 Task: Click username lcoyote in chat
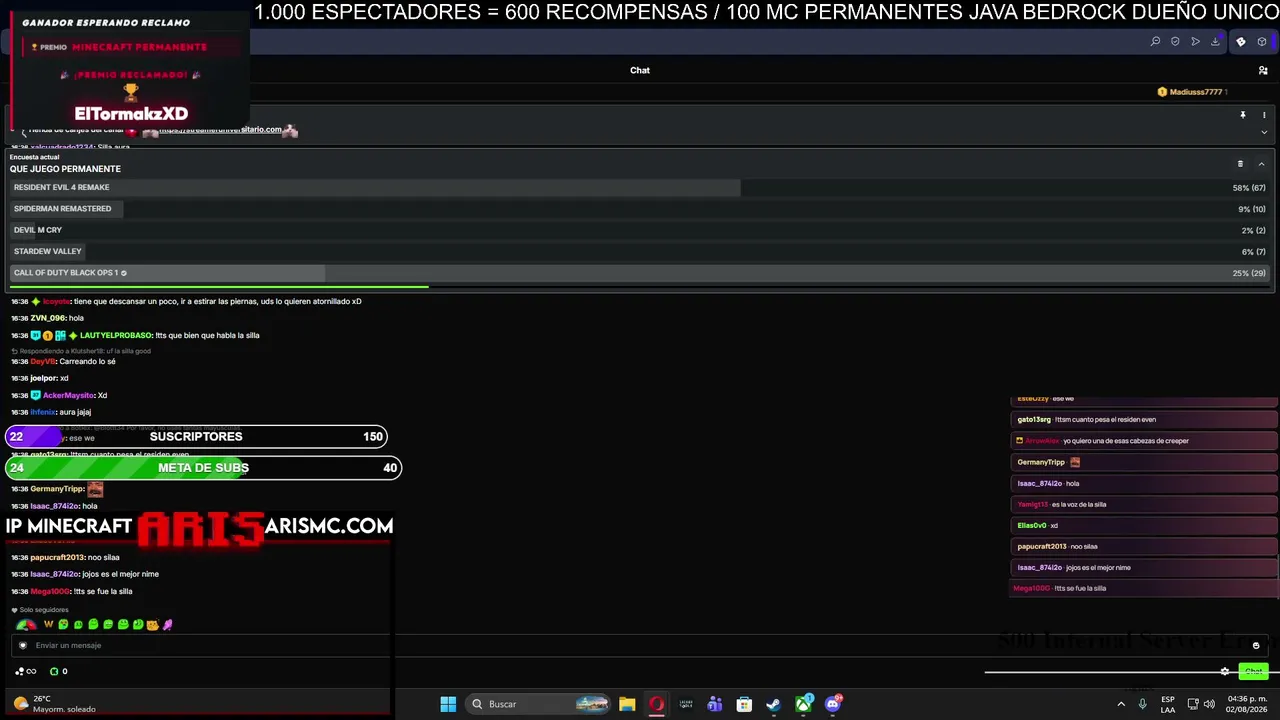pos(56,301)
